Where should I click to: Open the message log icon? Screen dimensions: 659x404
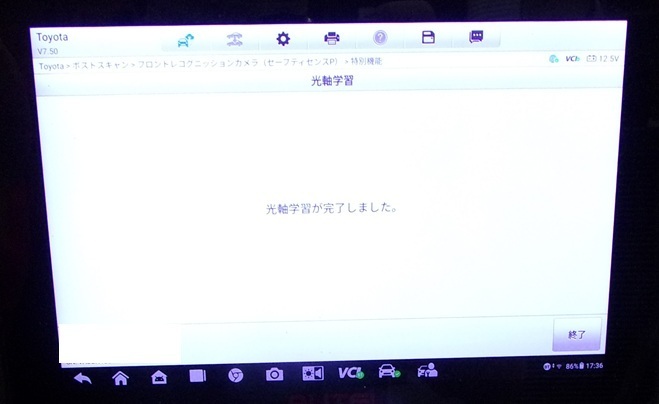[476, 37]
